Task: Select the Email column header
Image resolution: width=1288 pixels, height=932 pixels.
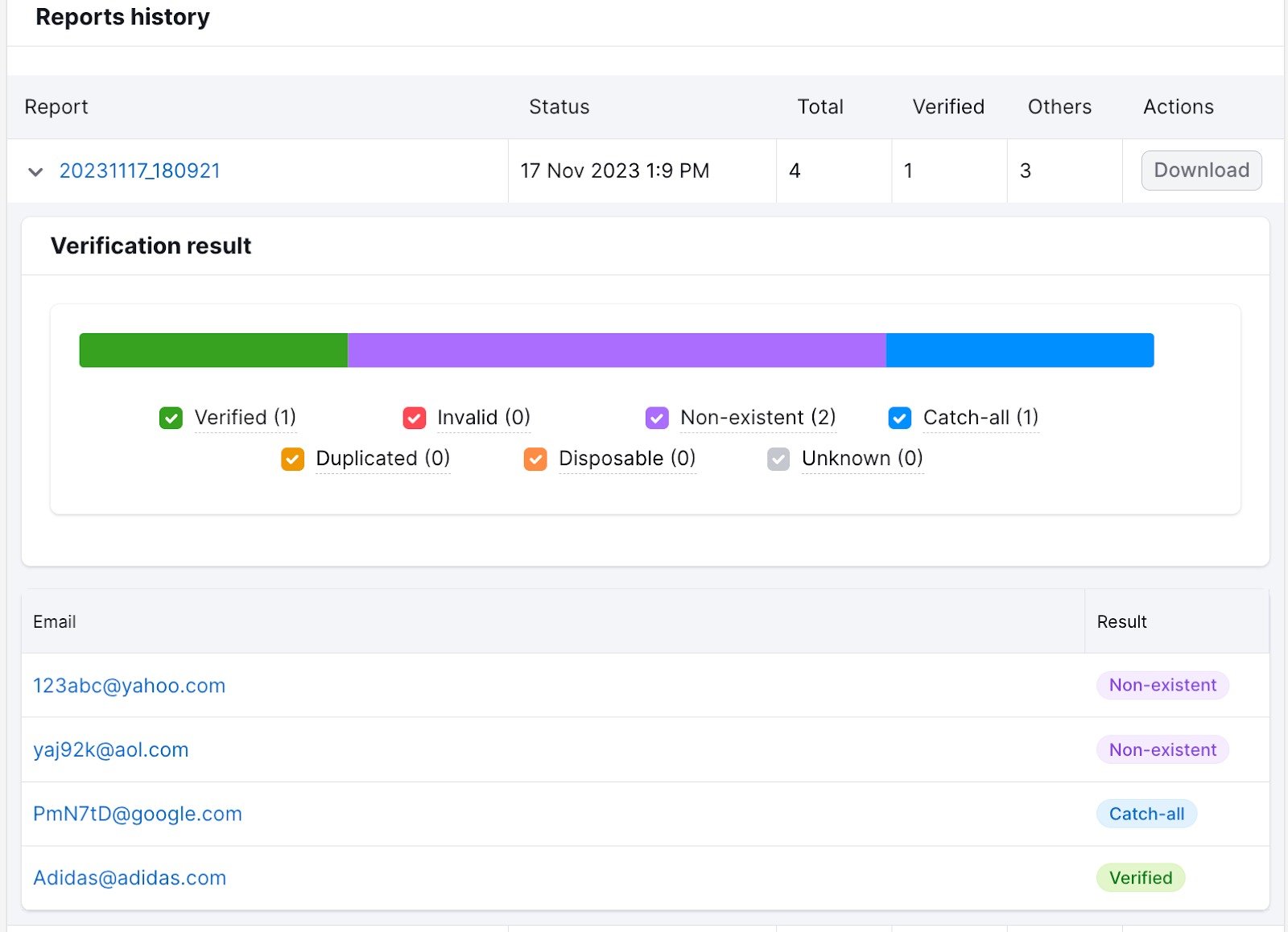Action: (x=55, y=621)
